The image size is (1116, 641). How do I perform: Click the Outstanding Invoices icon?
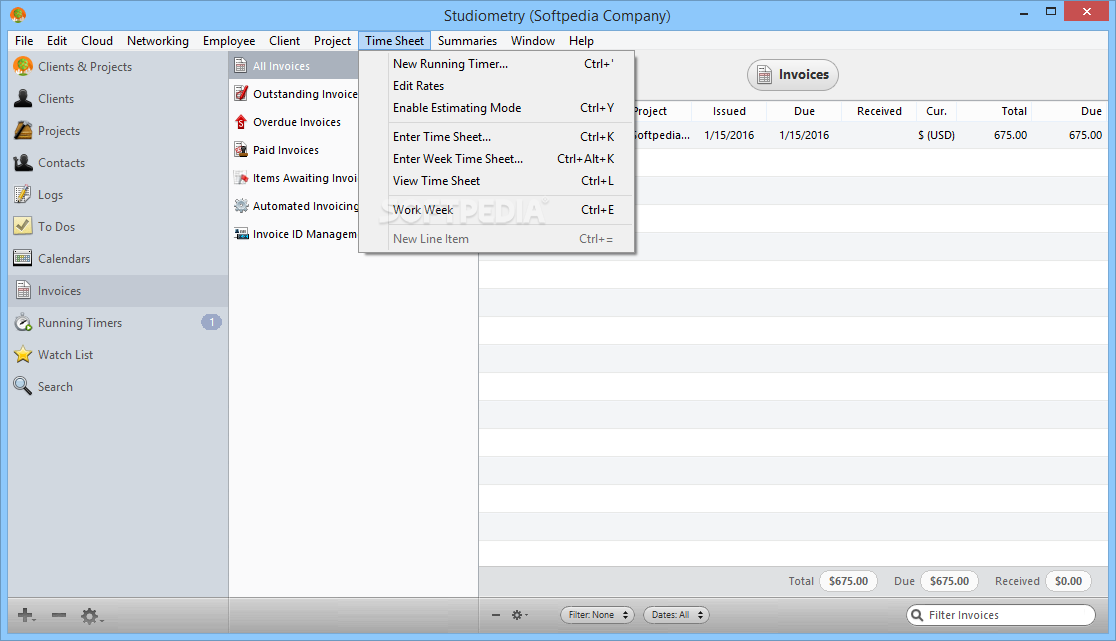[x=241, y=93]
